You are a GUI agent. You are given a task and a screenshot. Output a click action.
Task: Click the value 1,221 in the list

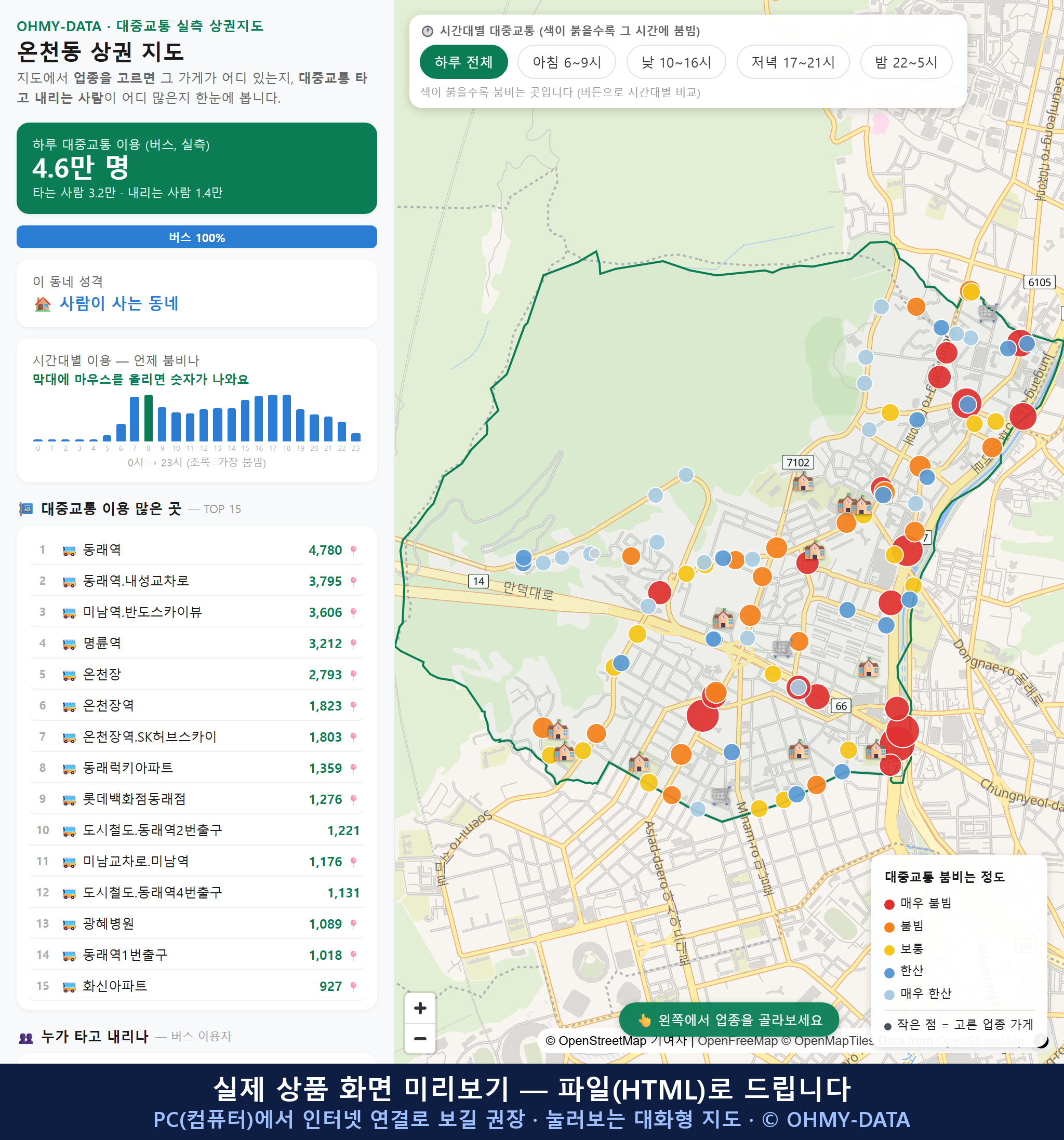click(x=343, y=830)
